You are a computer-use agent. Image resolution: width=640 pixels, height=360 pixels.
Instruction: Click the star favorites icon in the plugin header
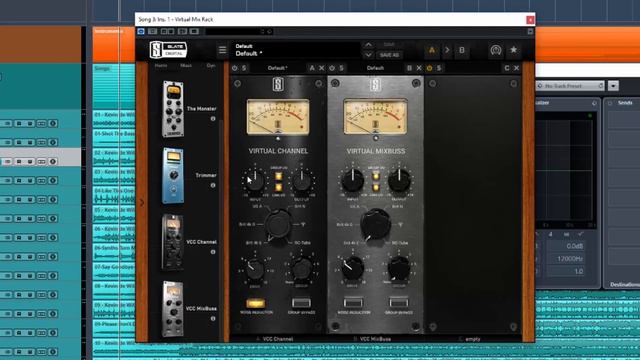[x=513, y=50]
